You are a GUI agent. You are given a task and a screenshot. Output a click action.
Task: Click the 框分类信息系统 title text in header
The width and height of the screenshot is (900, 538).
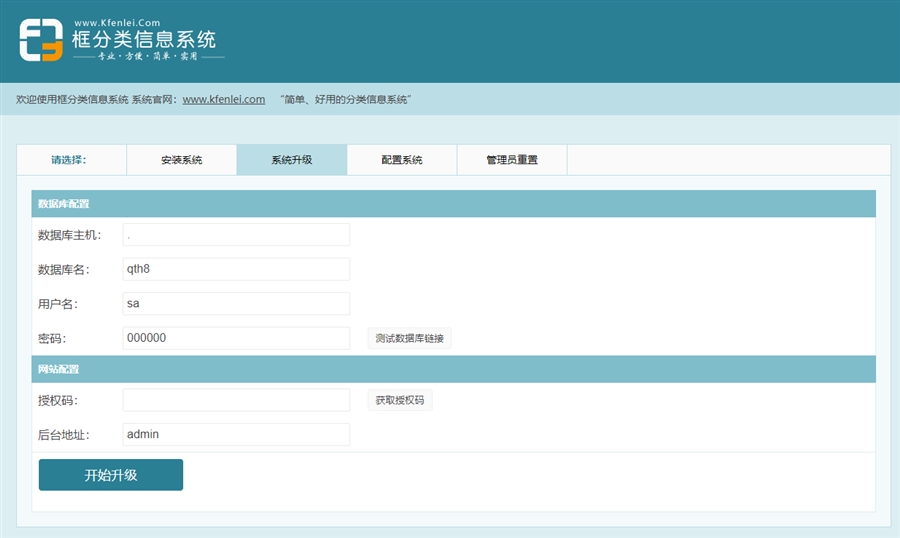coord(144,40)
